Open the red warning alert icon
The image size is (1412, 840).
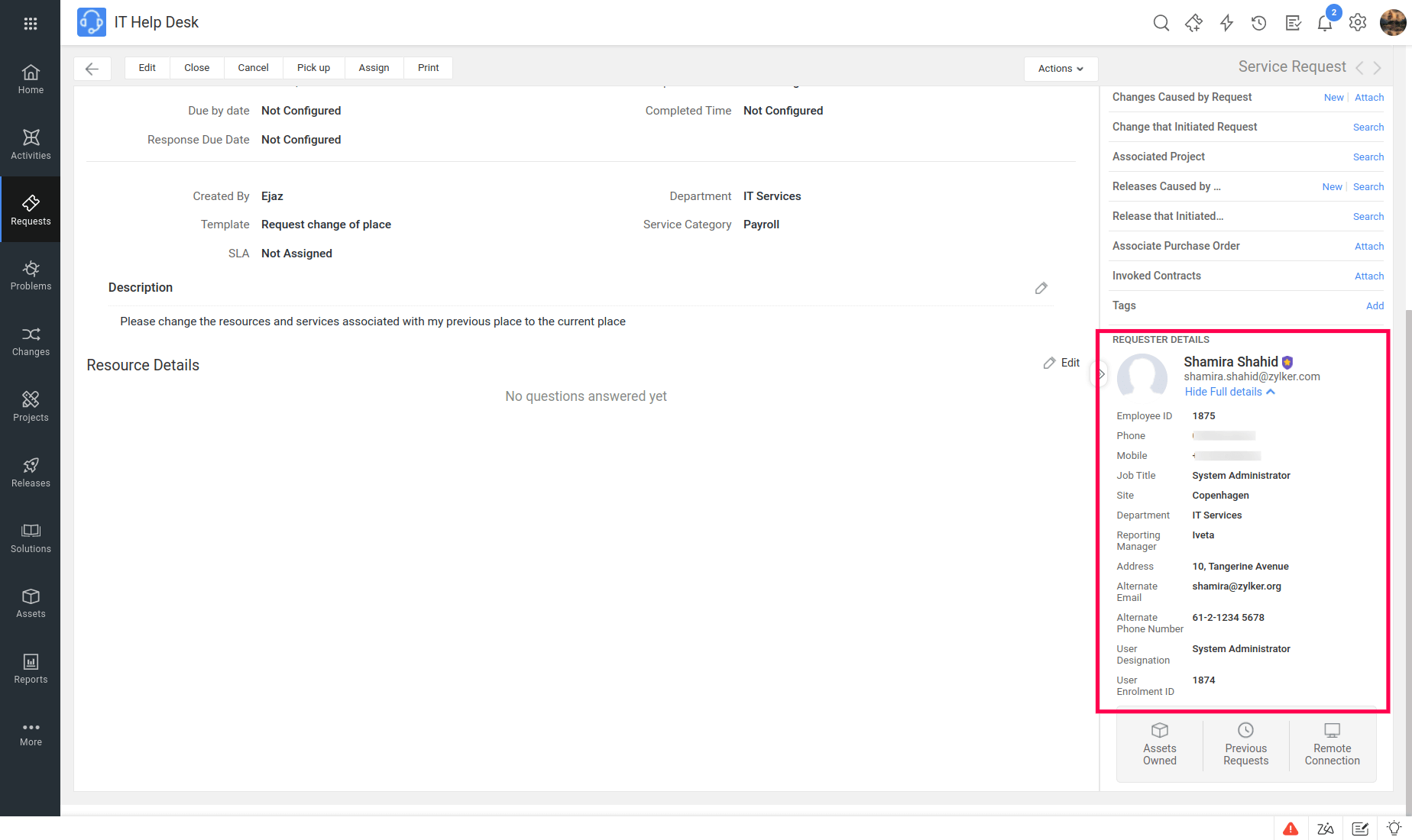[x=1291, y=829]
